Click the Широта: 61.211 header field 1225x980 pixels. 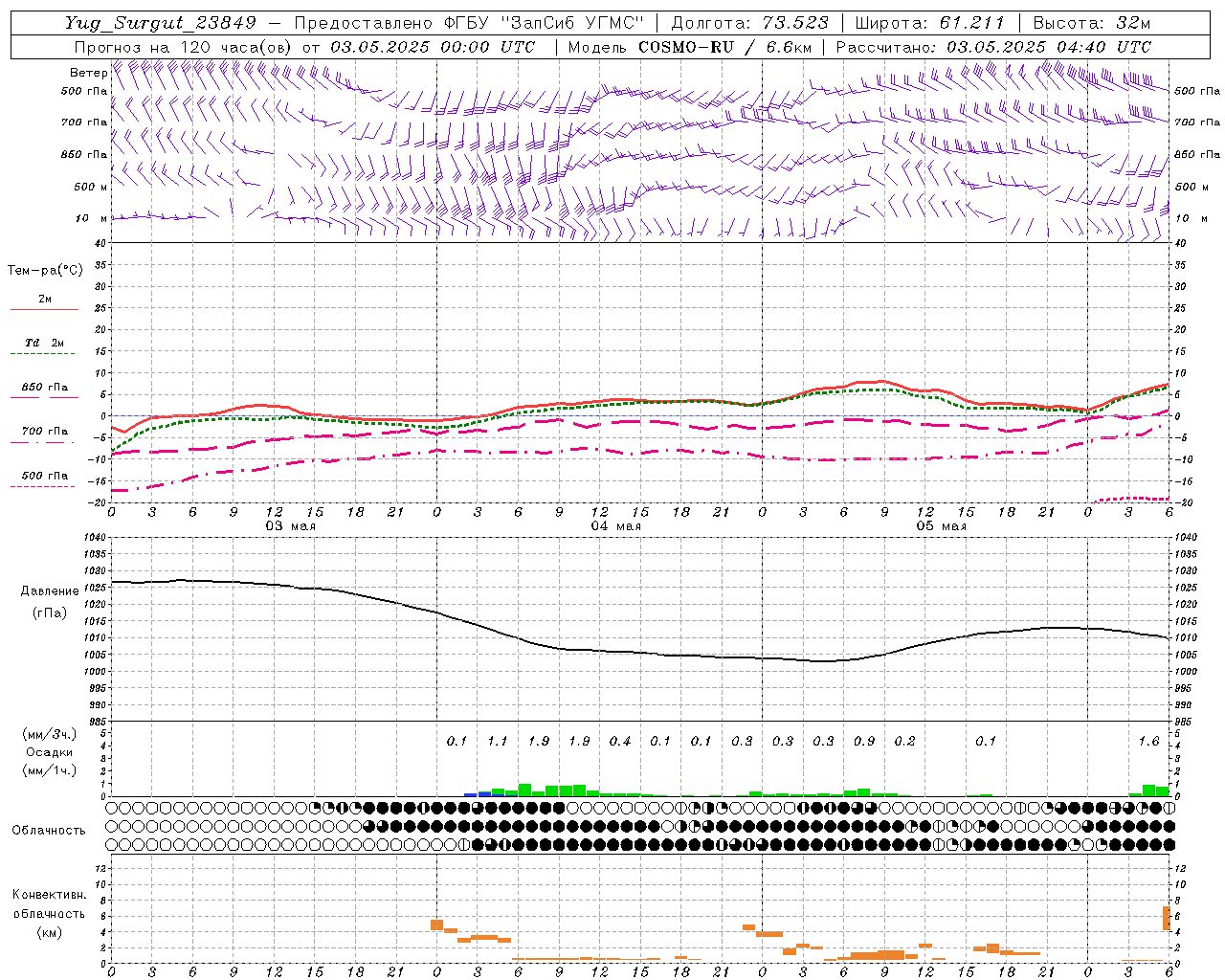[929, 23]
